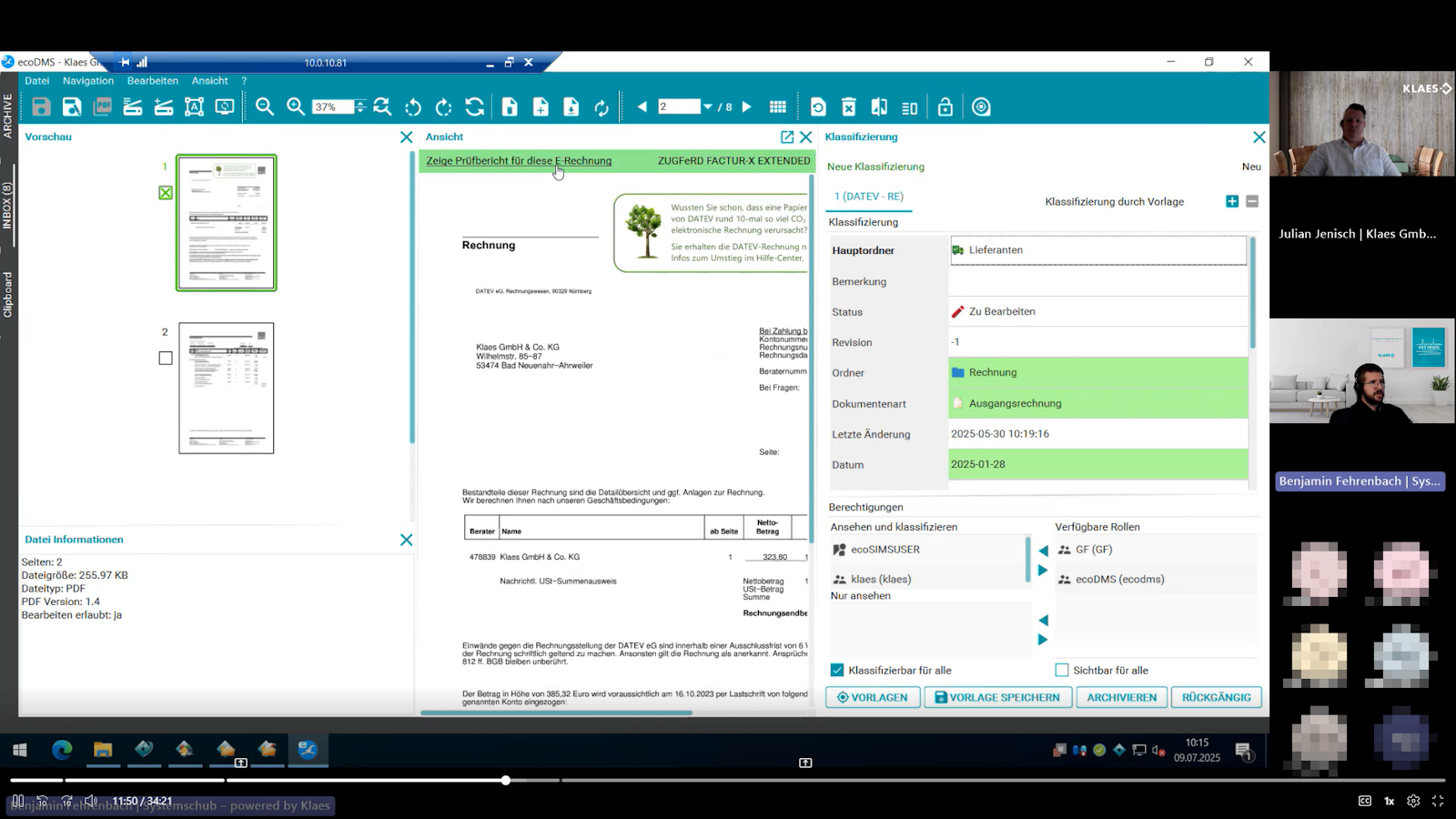Image resolution: width=1456 pixels, height=819 pixels.
Task: Open the Hauptordner 'Lieferanten' combo box
Action: click(x=1097, y=250)
